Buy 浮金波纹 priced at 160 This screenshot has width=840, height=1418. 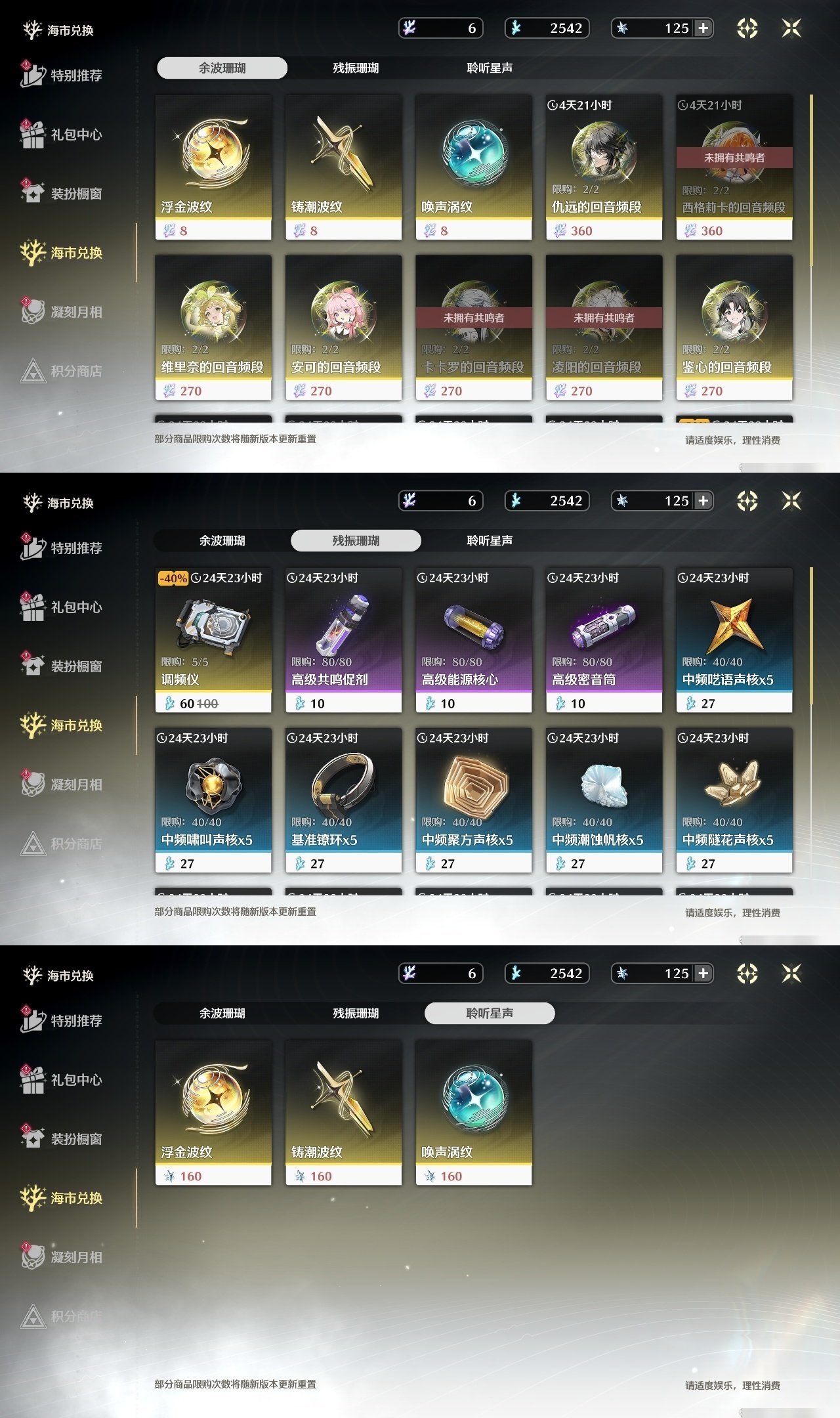click(213, 1113)
